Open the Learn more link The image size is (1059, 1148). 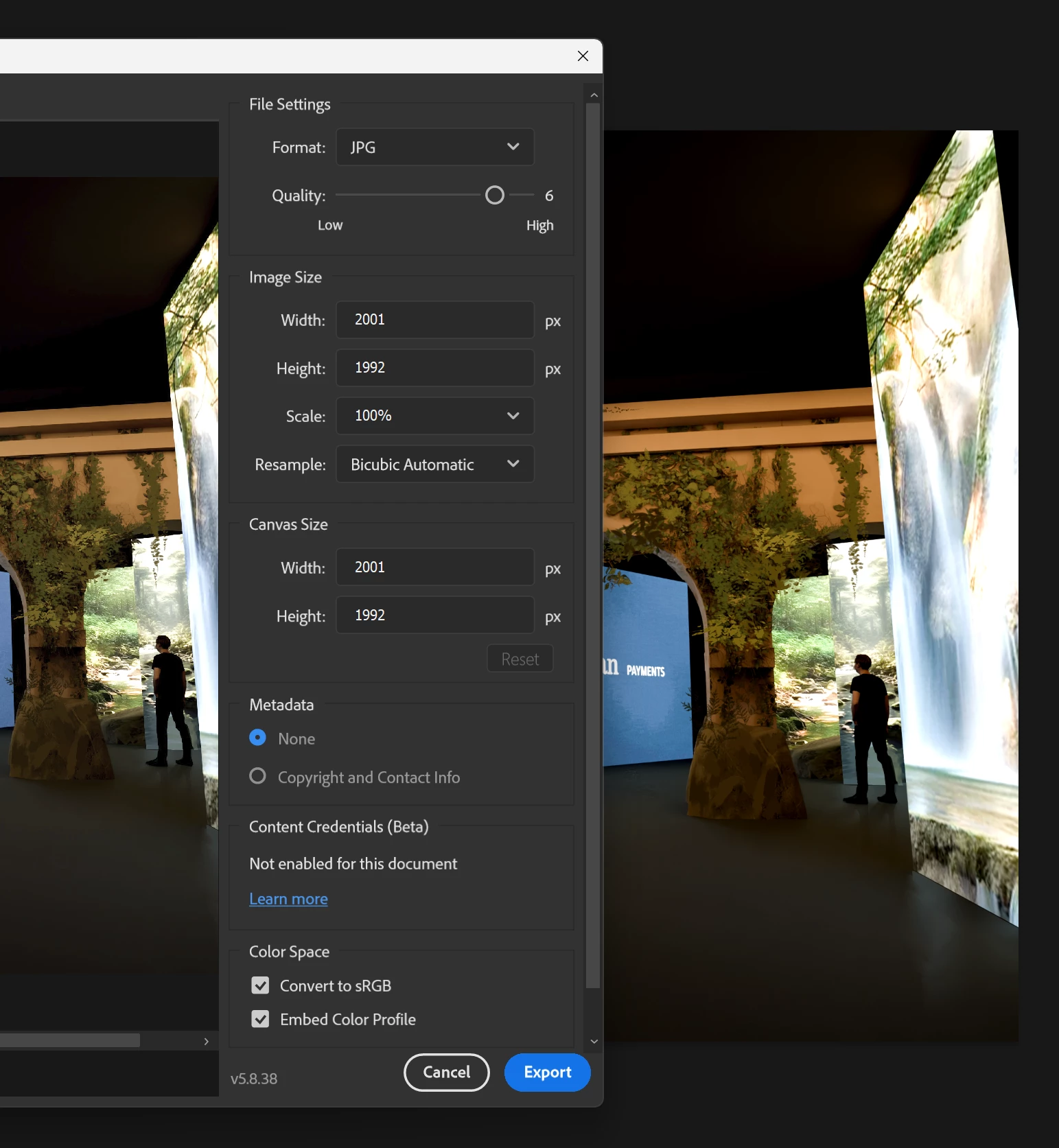[288, 899]
